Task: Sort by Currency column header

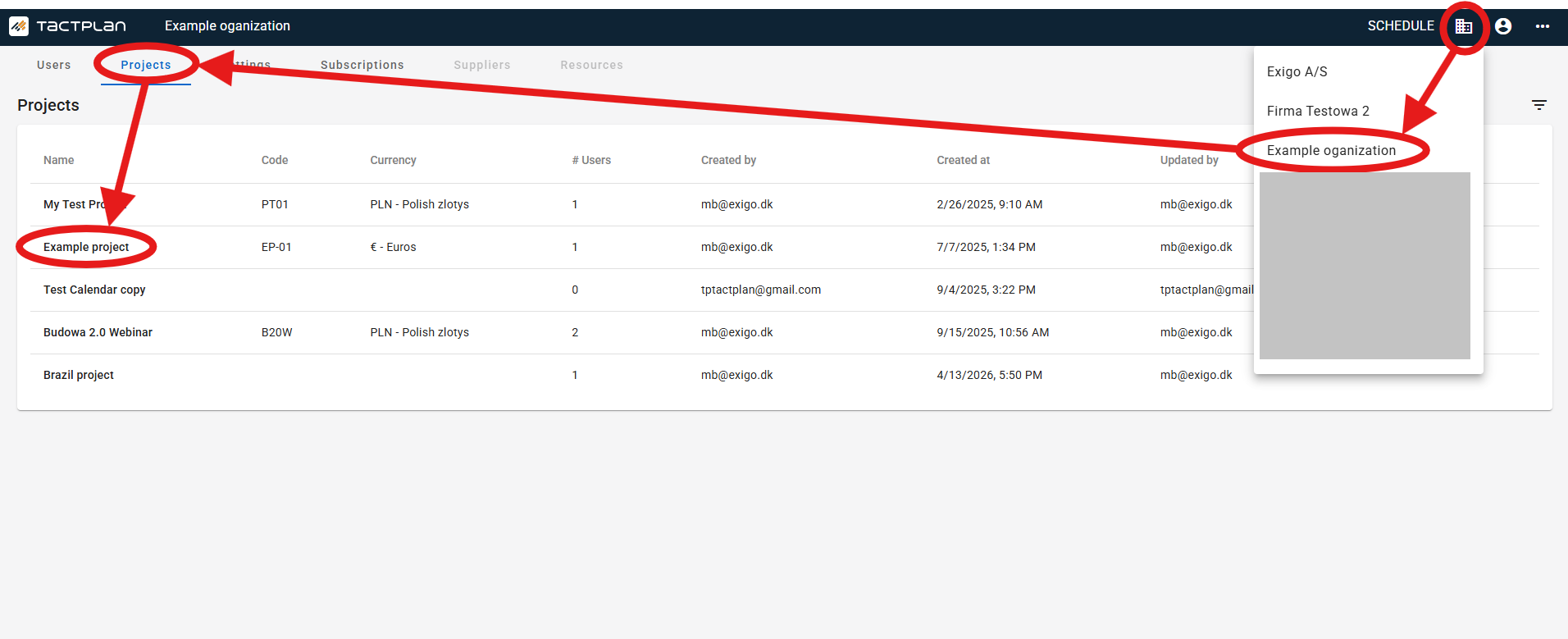Action: pyautogui.click(x=393, y=160)
